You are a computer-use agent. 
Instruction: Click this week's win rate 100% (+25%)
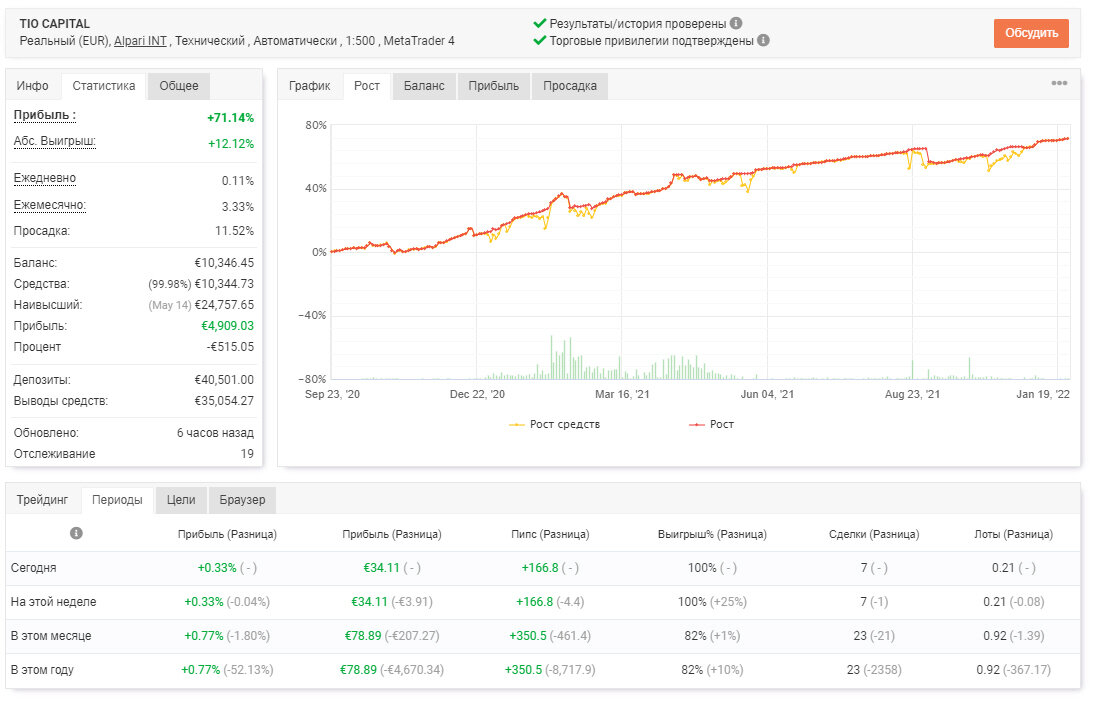712,602
